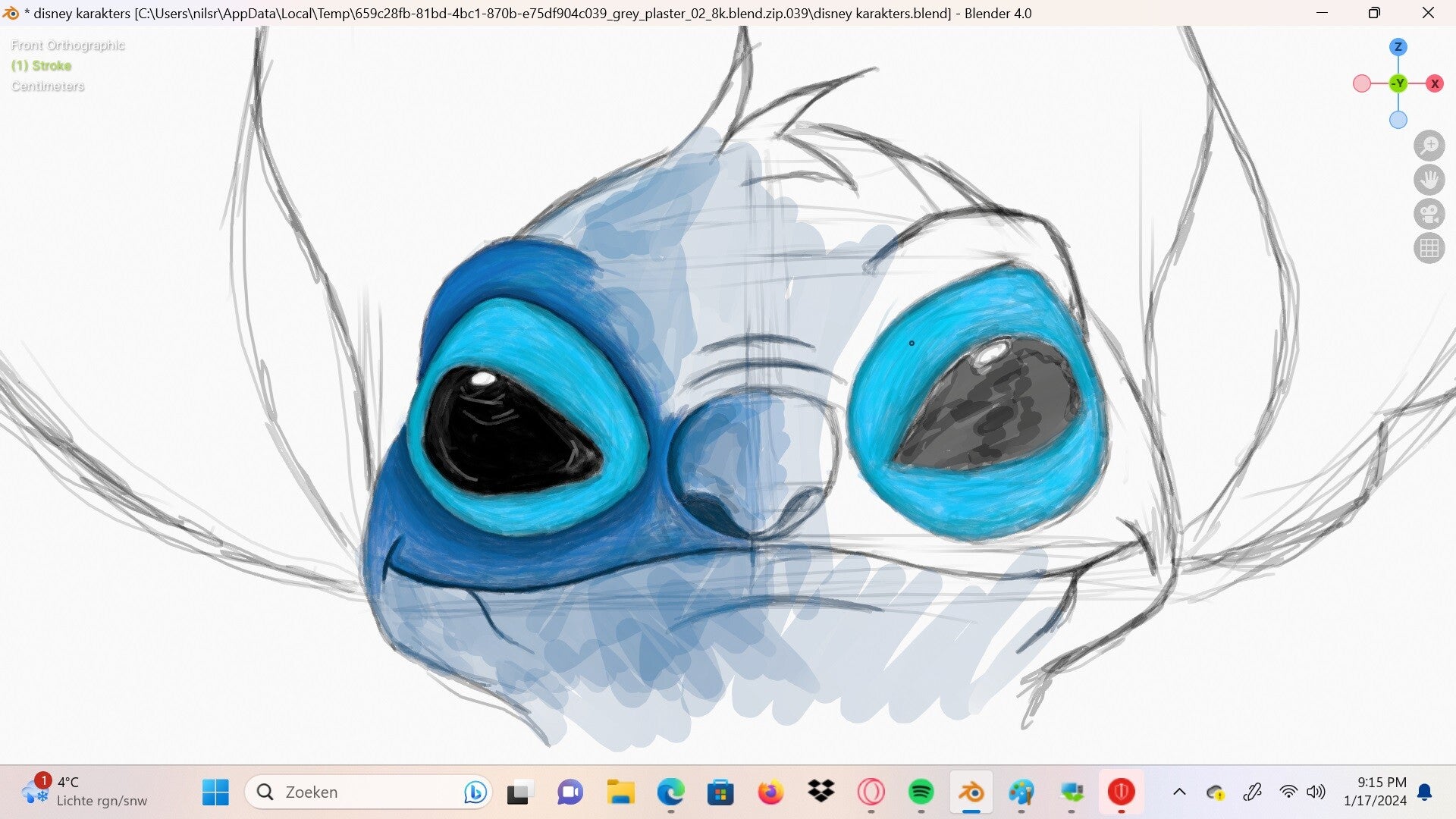This screenshot has height=819, width=1456.
Task: Click the blue Z axis gizmo ball
Action: [x=1398, y=47]
